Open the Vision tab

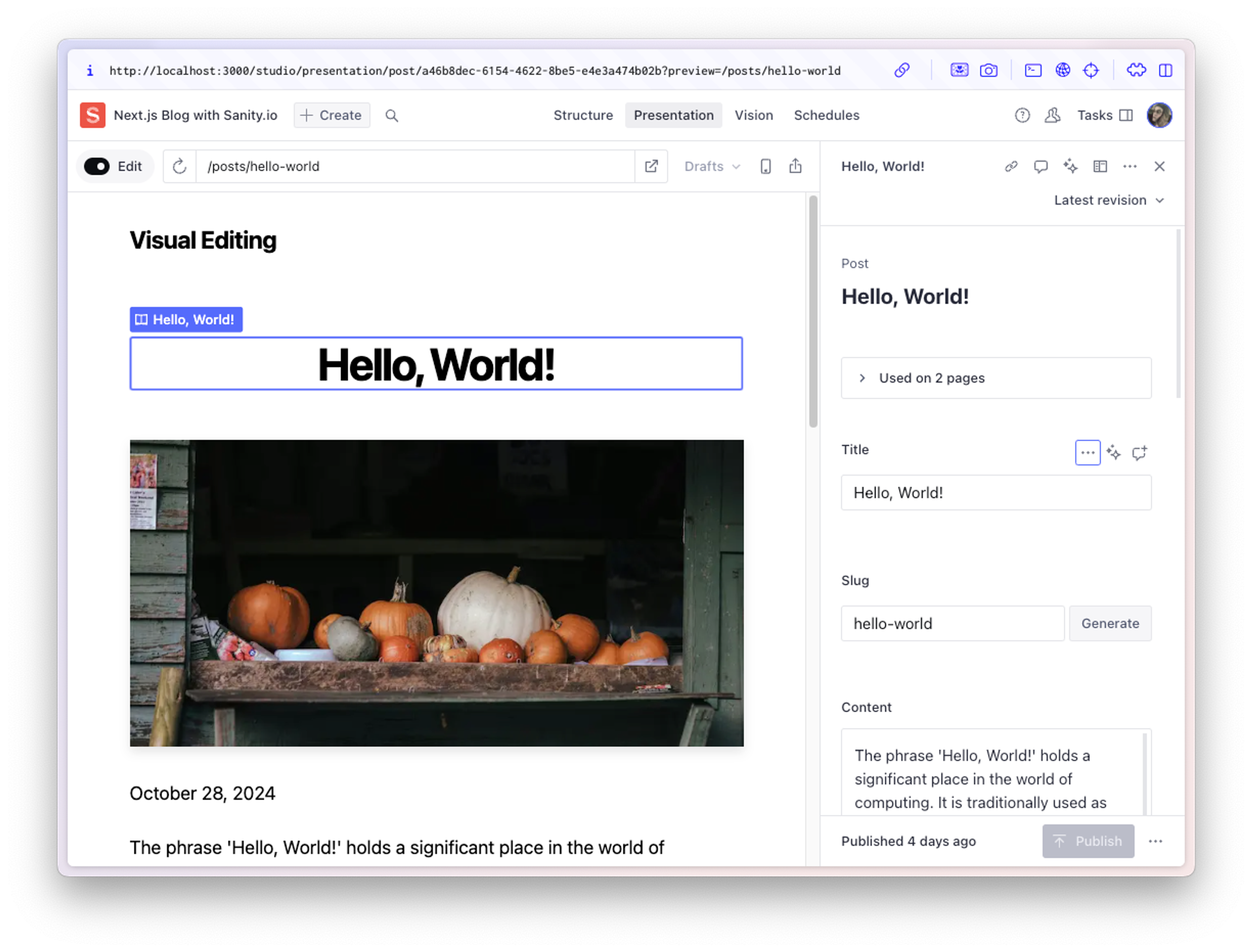[753, 115]
